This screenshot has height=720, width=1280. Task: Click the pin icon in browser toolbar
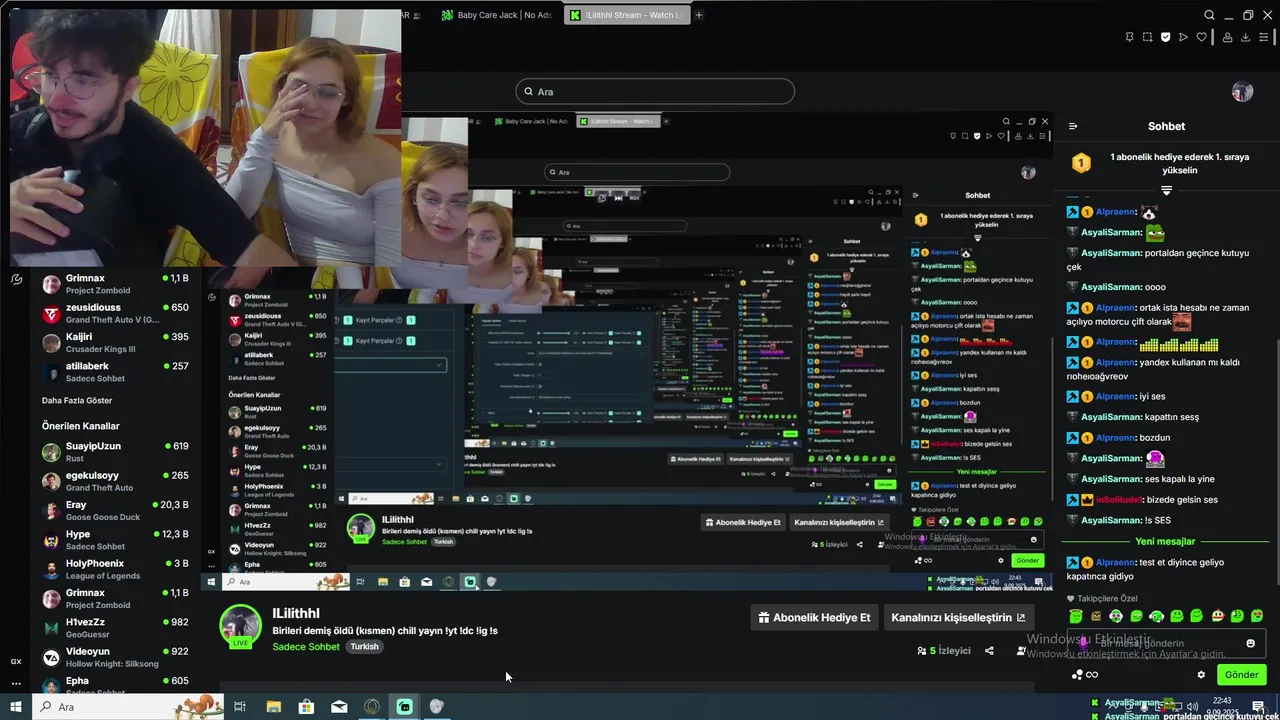(1129, 37)
